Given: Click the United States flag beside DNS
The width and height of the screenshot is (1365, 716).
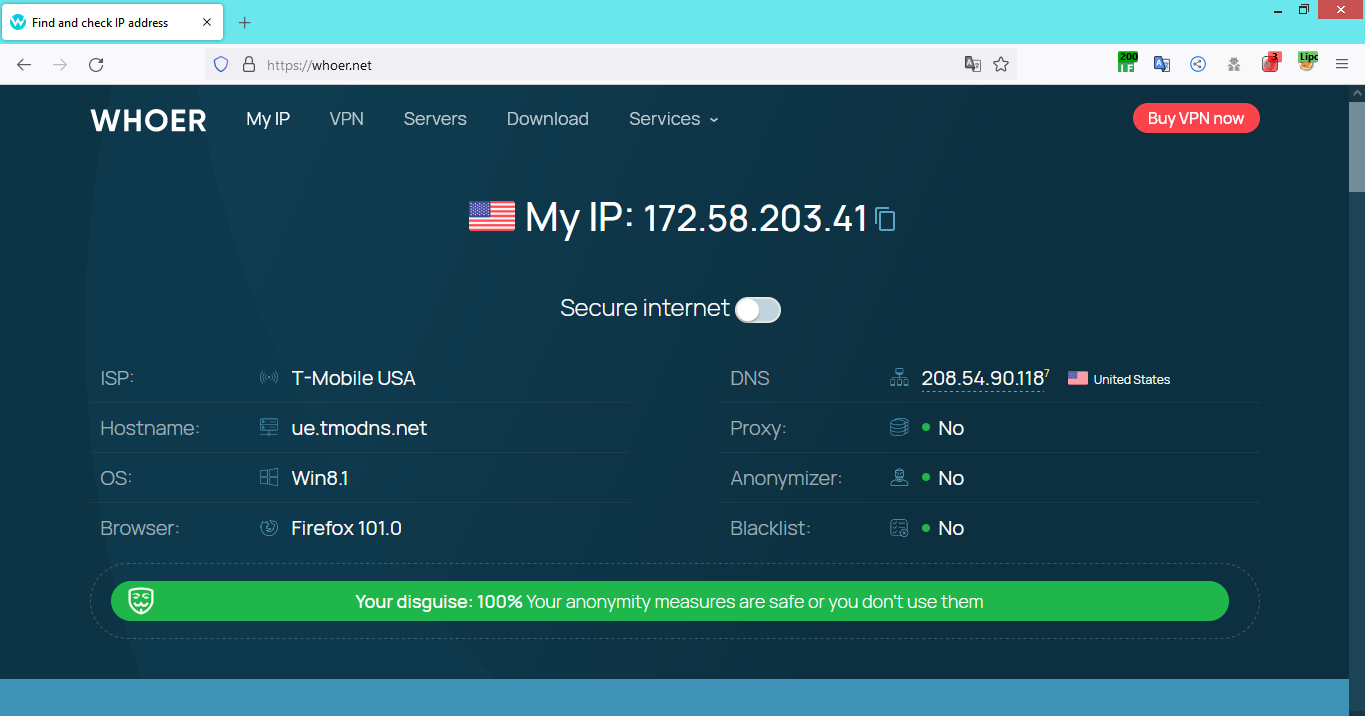Looking at the screenshot, I should point(1078,378).
